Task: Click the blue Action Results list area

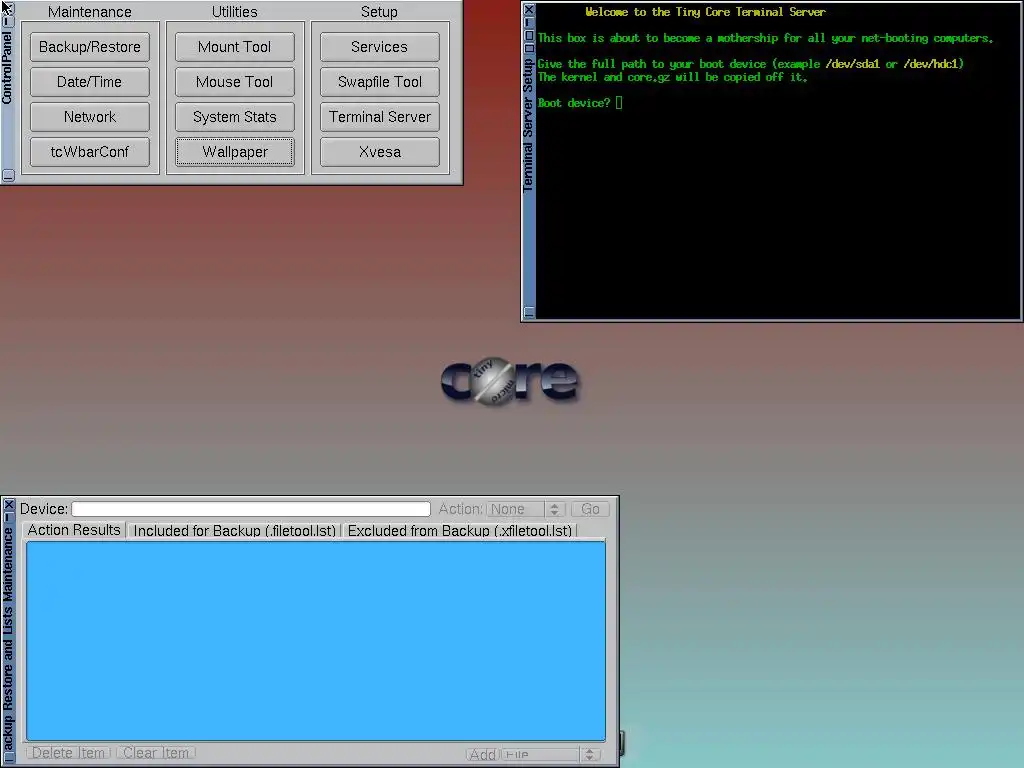Action: (316, 641)
